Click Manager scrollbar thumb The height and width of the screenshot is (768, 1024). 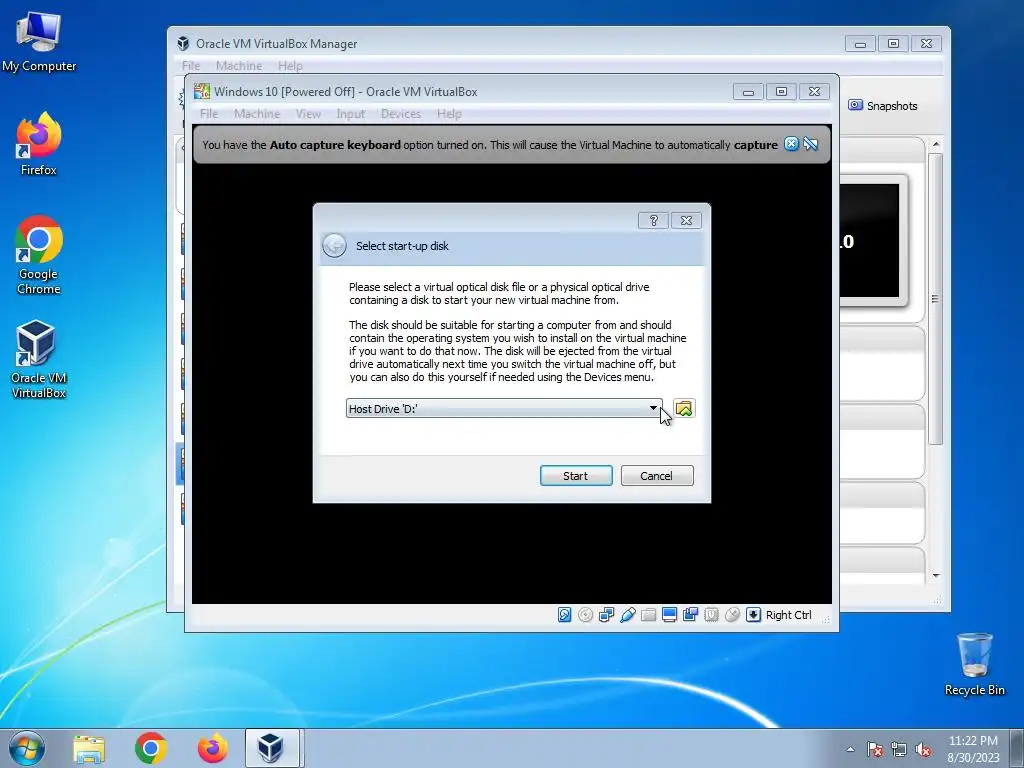936,299
